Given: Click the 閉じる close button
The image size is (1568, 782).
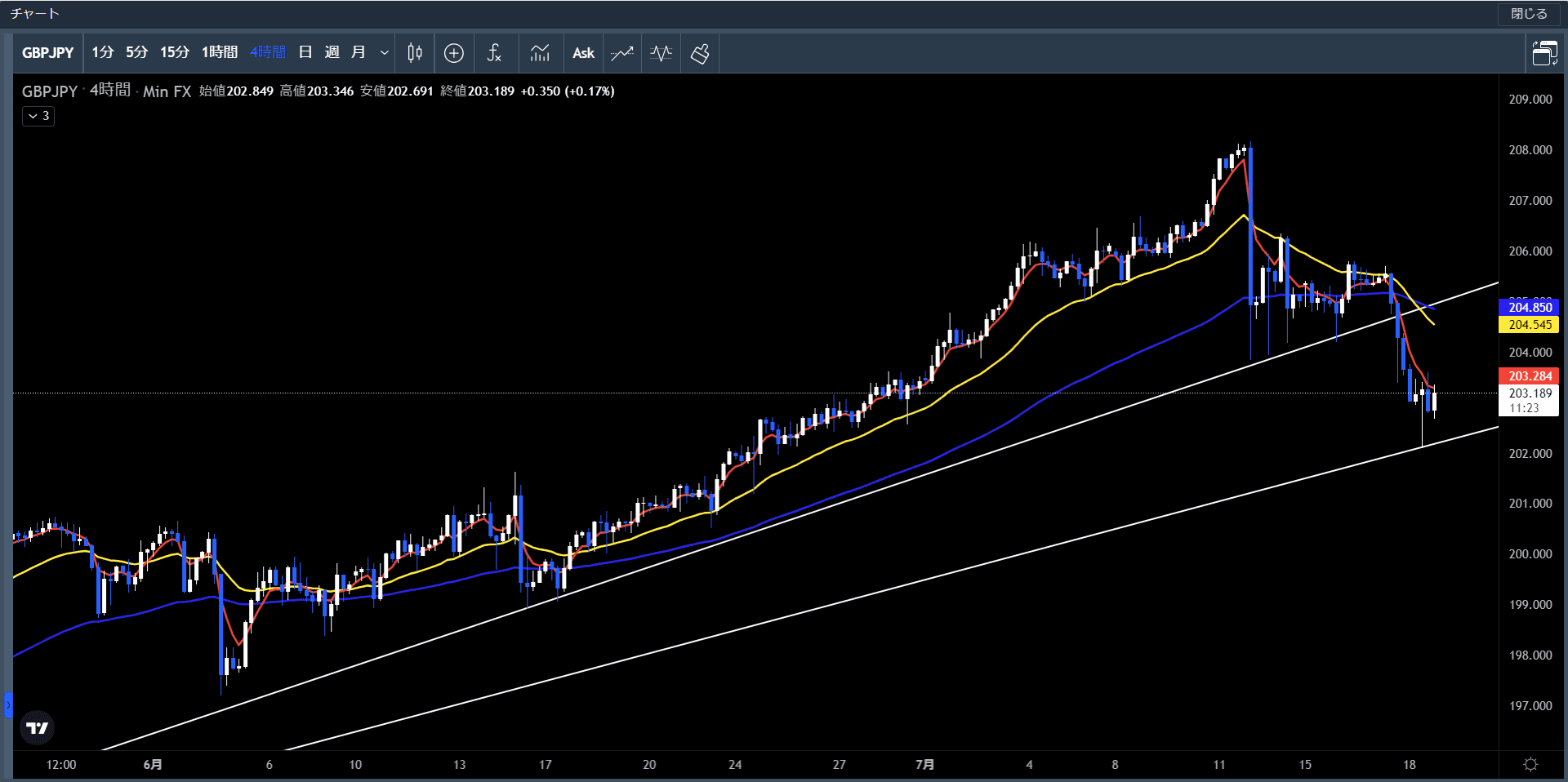Looking at the screenshot, I should pos(1529,14).
